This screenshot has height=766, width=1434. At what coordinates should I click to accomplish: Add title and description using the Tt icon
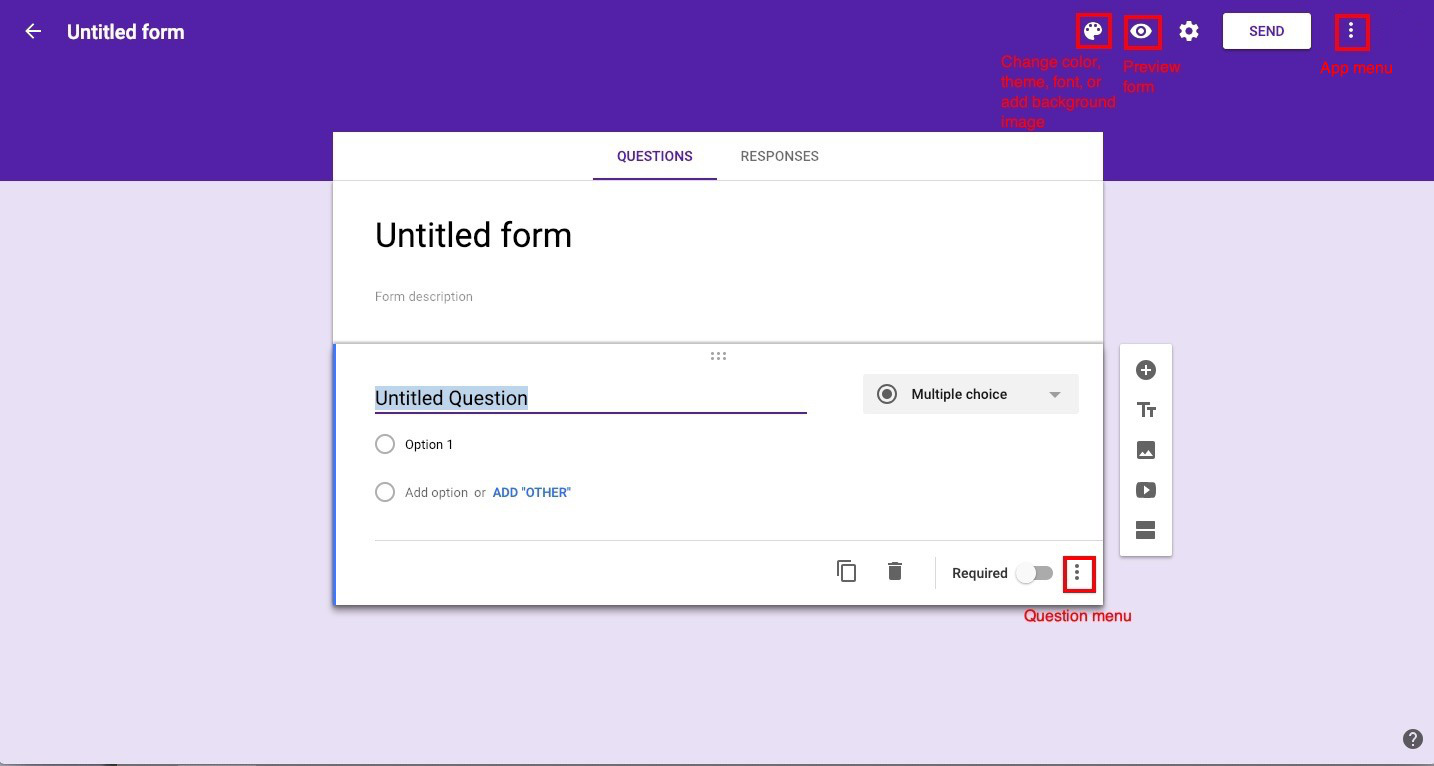1145,410
